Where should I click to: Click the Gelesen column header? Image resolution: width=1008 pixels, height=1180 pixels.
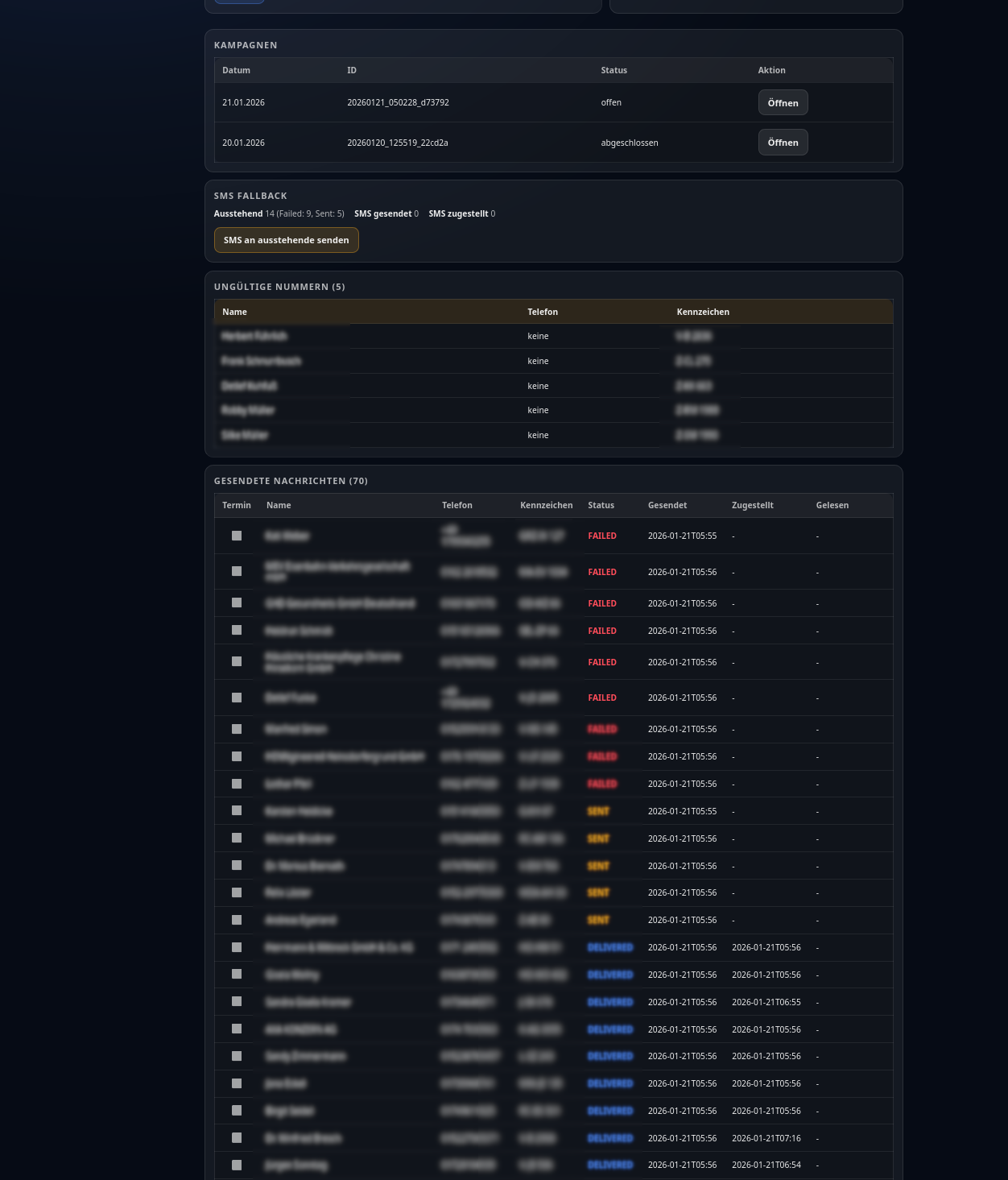pyautogui.click(x=832, y=506)
